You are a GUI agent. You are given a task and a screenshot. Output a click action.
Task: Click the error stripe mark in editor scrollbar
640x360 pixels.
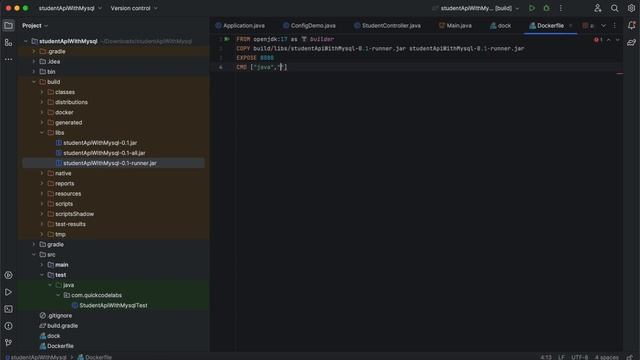coord(620,74)
